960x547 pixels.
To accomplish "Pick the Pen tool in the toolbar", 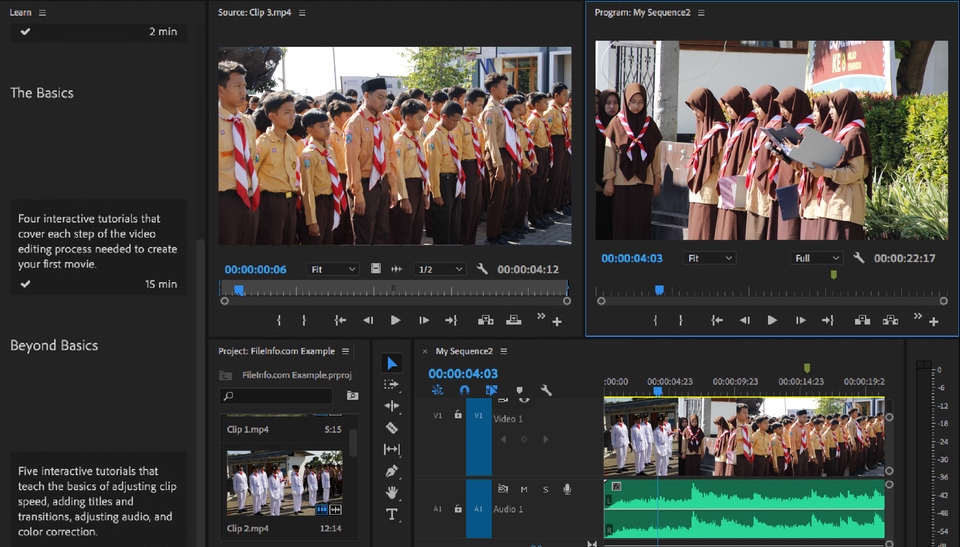I will 392,471.
